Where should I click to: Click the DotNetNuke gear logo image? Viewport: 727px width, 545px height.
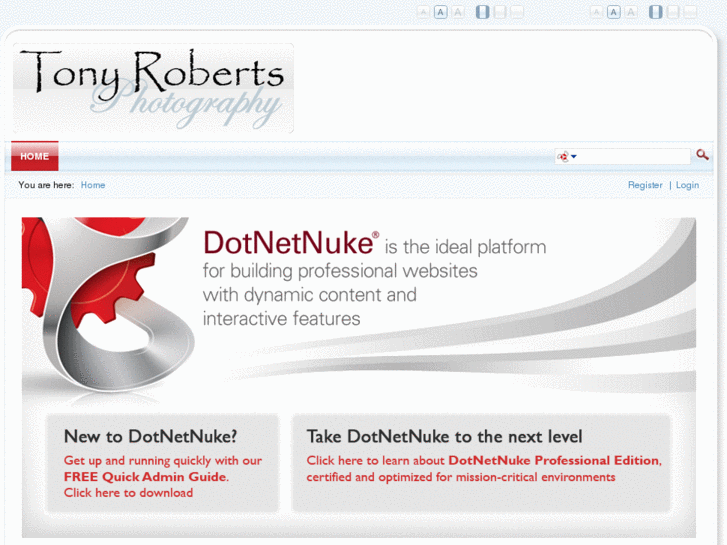point(108,306)
